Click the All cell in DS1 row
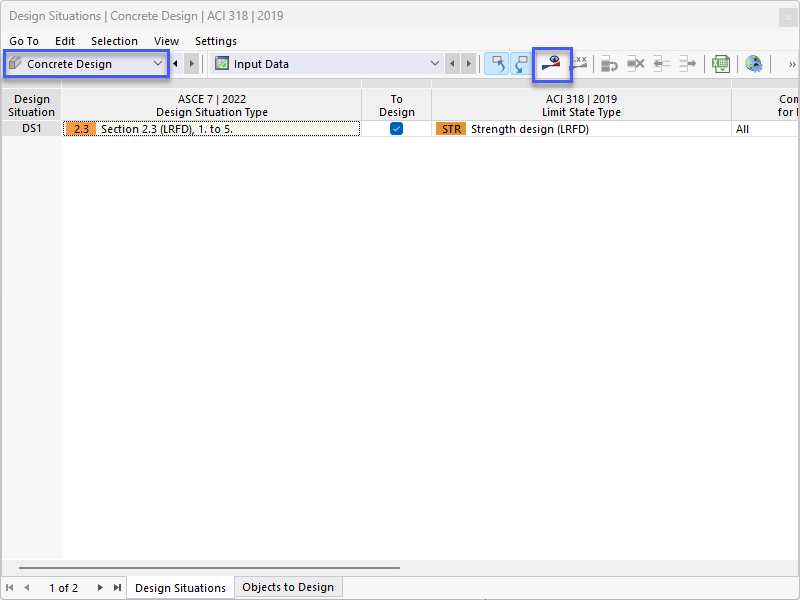The image size is (800, 600). pos(765,129)
